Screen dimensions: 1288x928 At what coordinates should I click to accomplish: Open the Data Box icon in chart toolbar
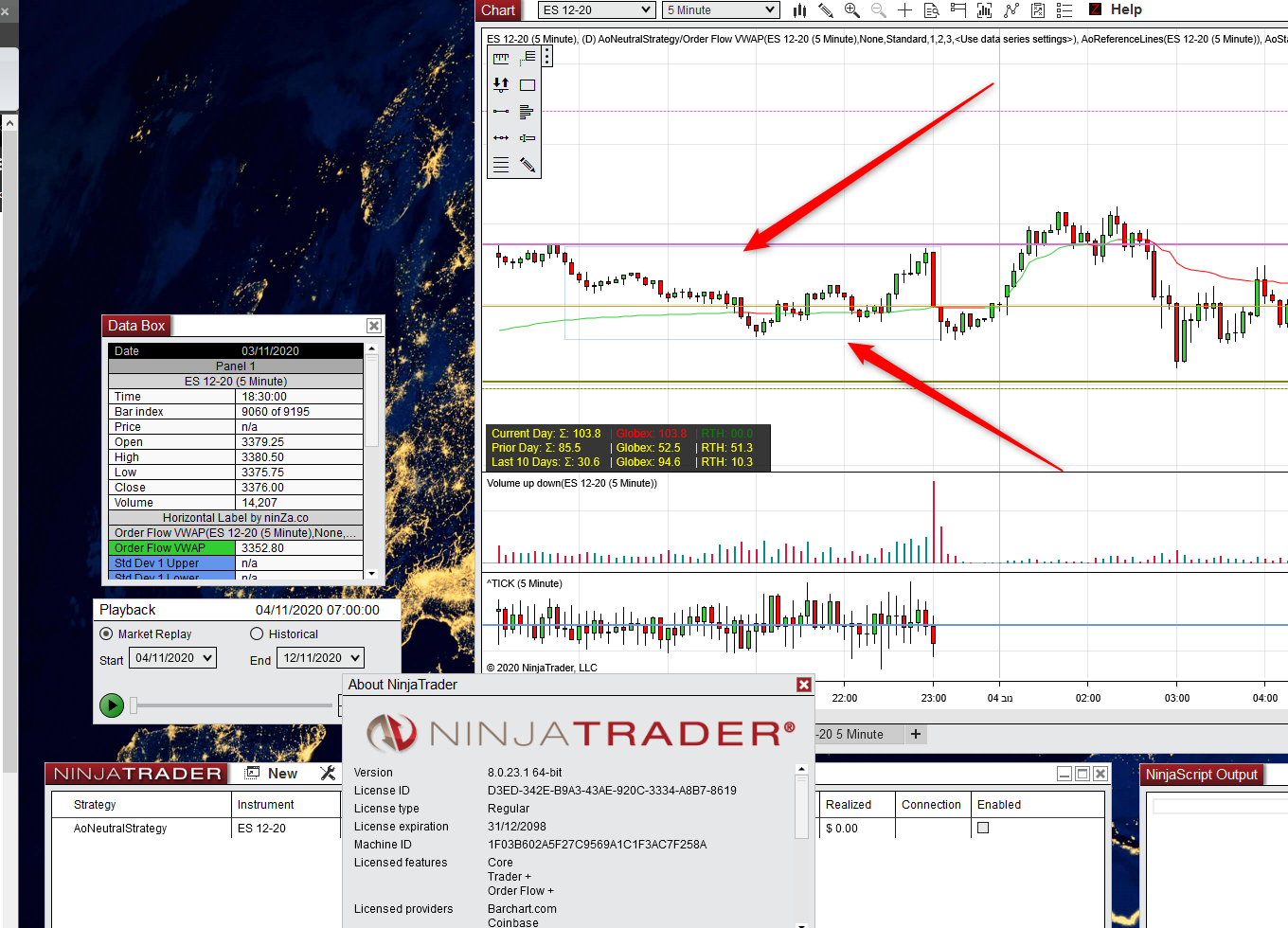click(932, 9)
